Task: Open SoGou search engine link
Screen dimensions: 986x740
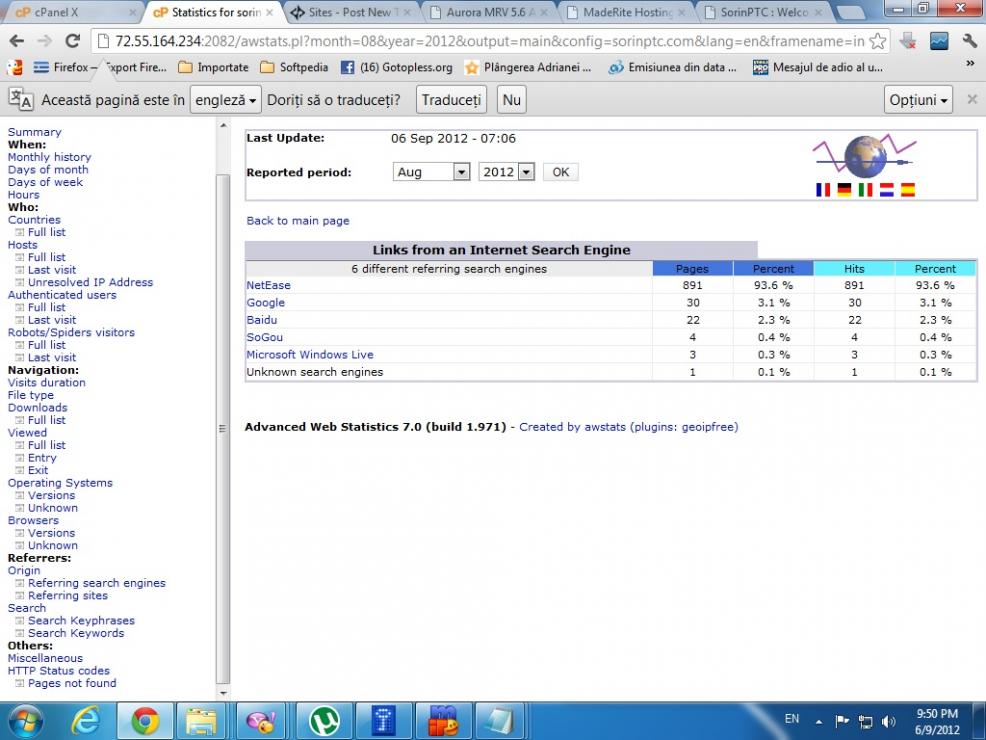Action: click(x=265, y=338)
